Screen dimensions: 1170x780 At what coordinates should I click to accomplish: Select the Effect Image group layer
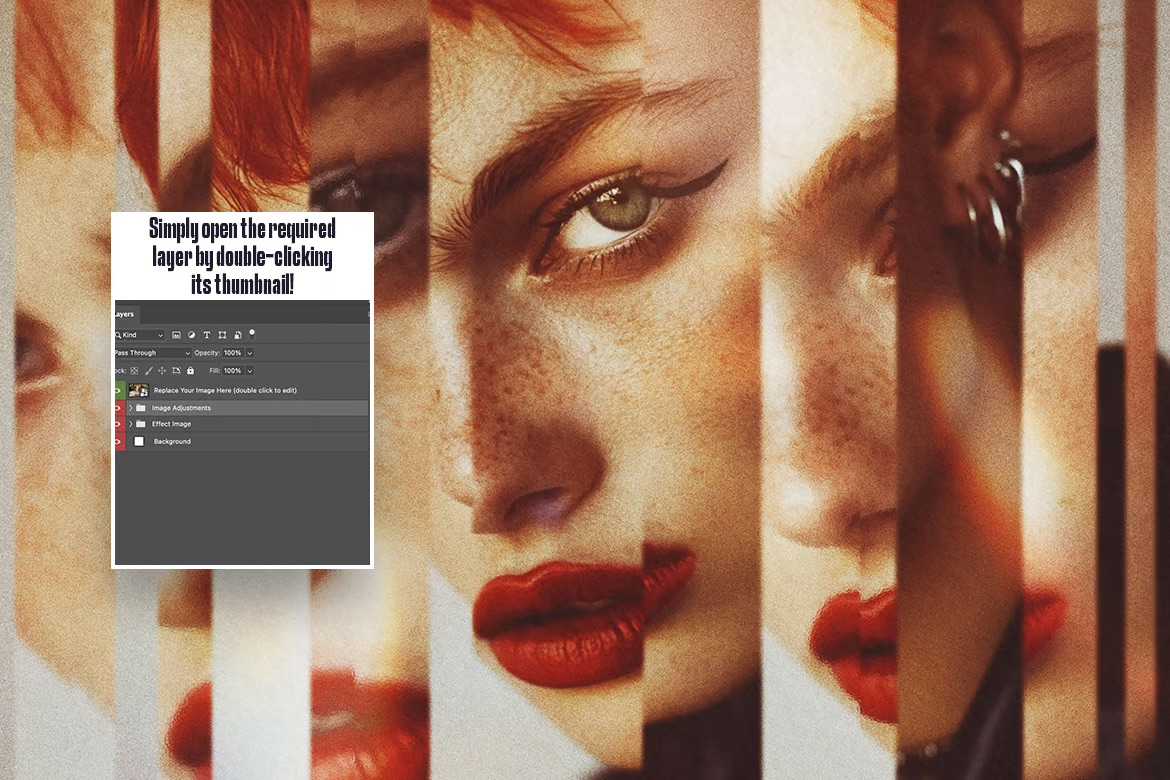point(172,424)
